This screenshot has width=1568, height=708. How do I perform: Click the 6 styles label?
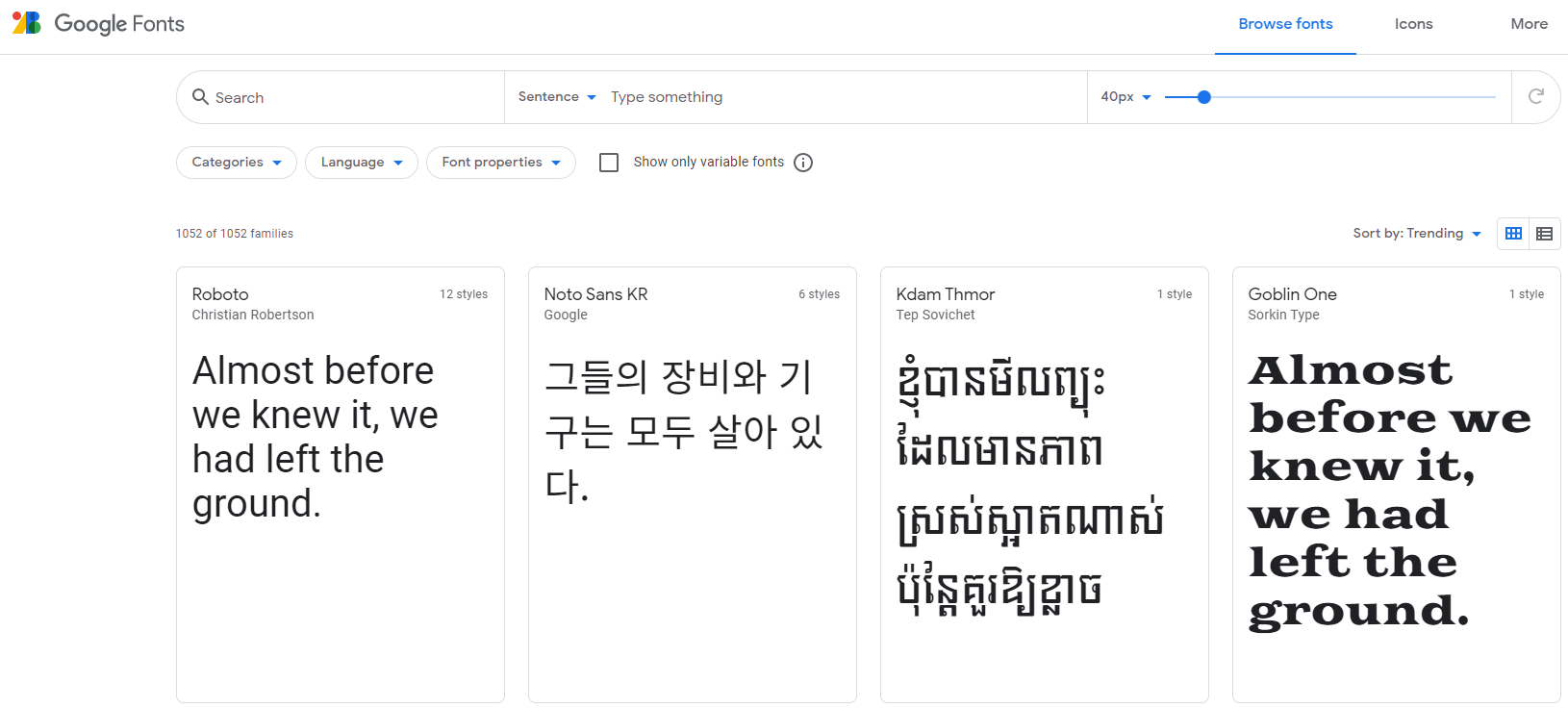pos(819,294)
